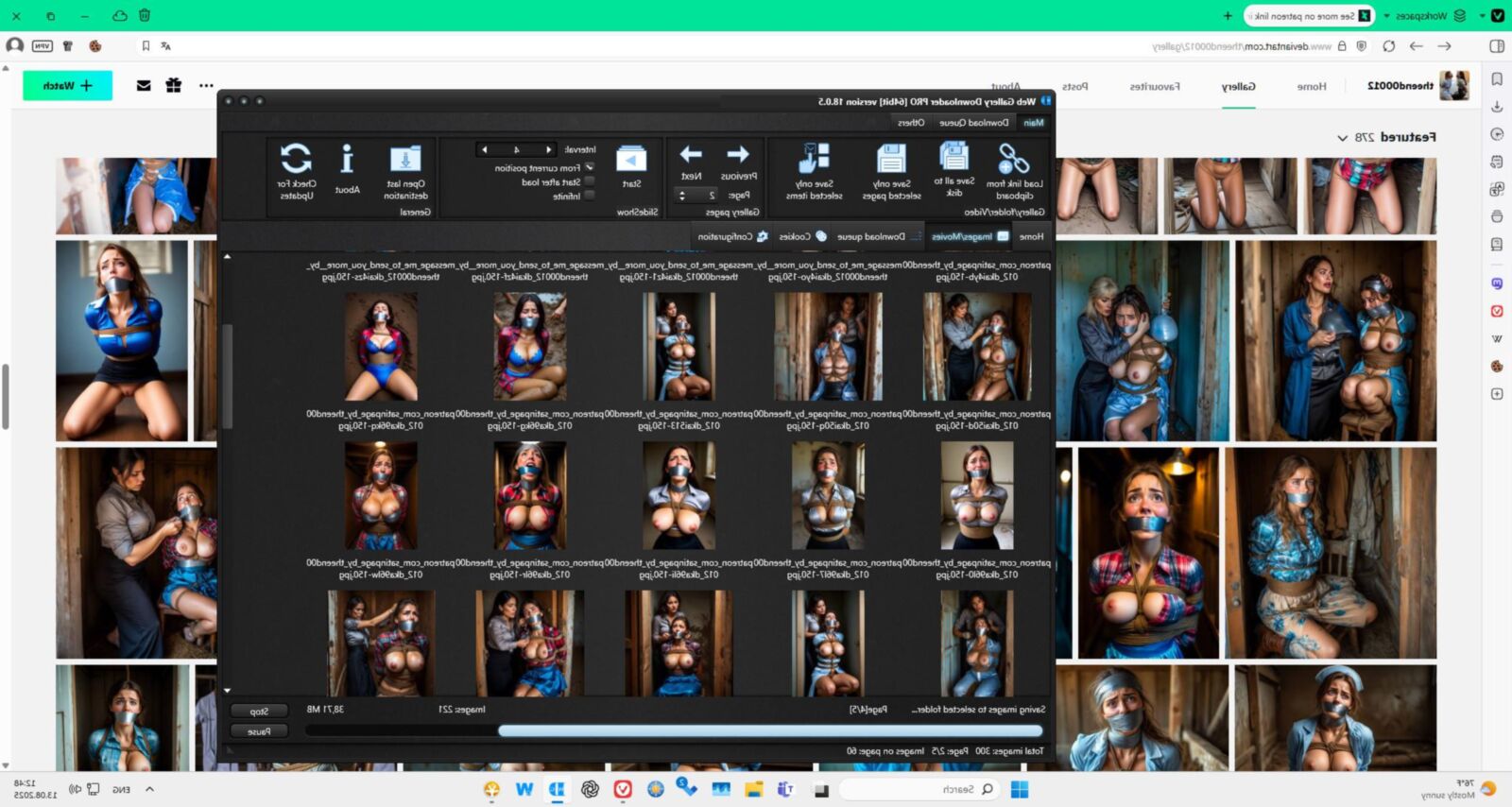The image size is (1512, 807).
Task: Click browser reload icon
Action: click(x=1388, y=45)
